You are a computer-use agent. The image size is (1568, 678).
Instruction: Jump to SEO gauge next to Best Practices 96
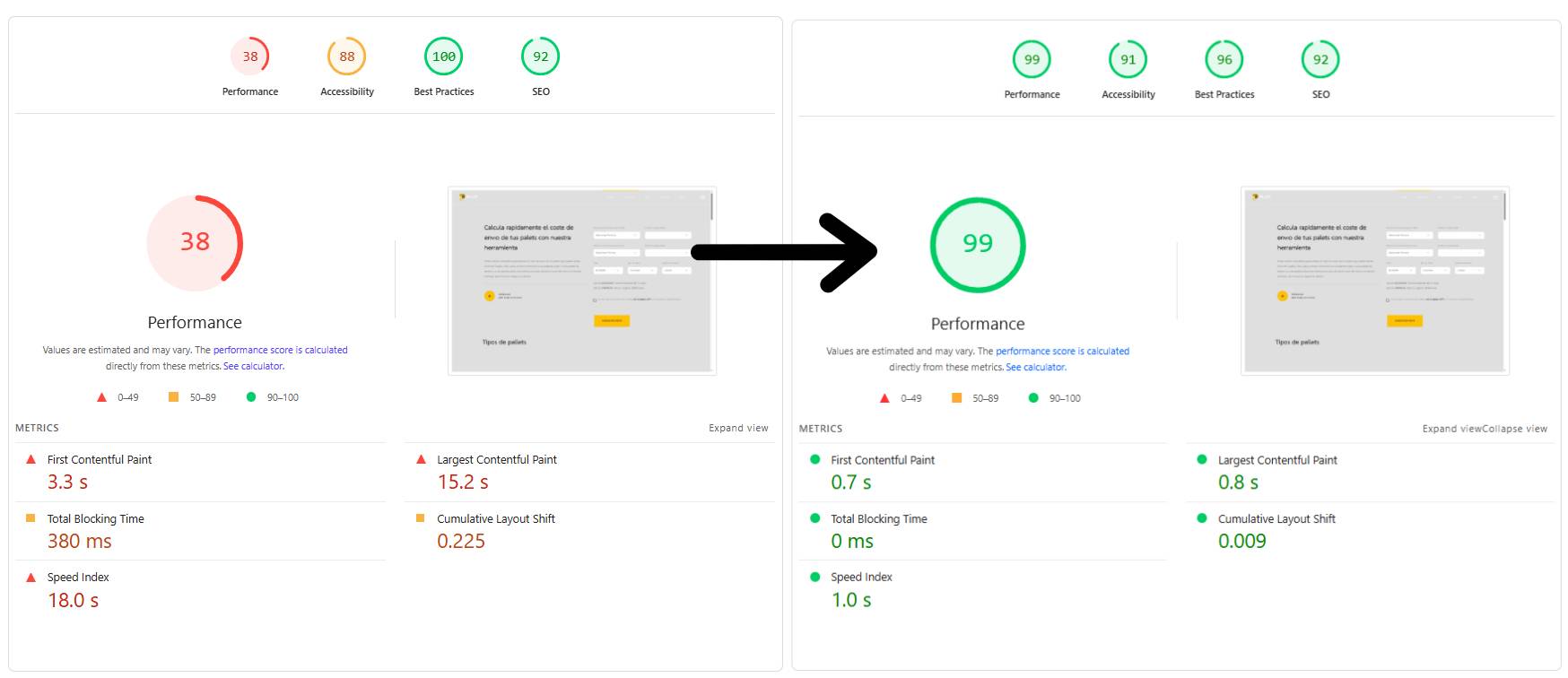click(1320, 59)
